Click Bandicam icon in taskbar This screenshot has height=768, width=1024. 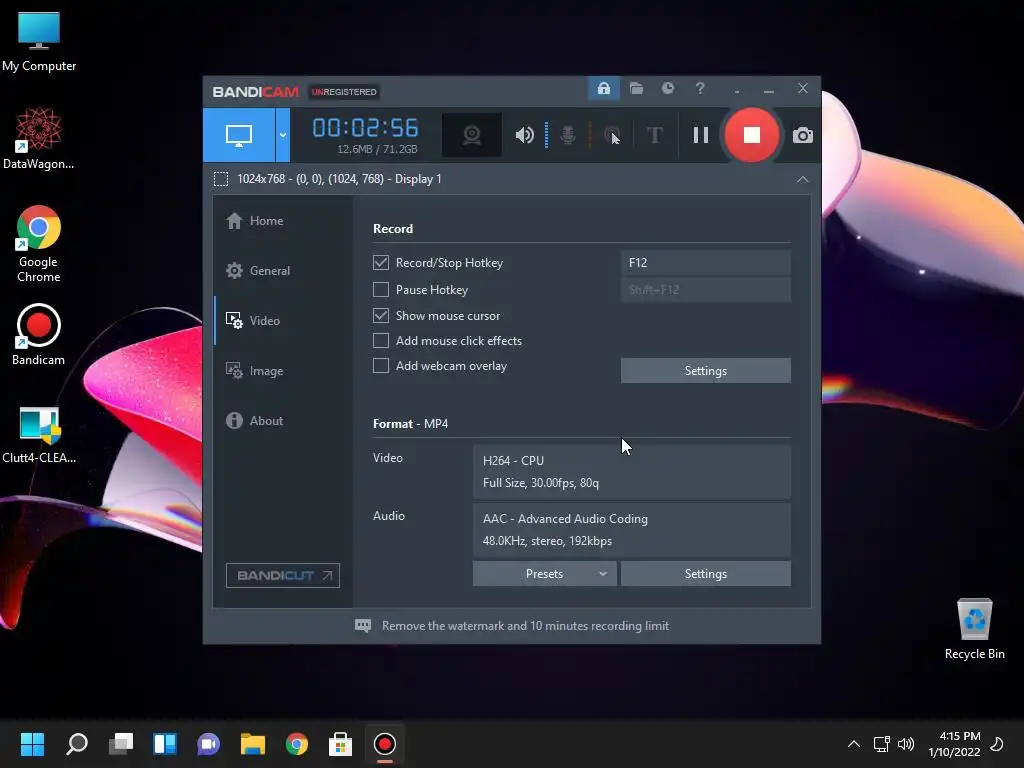(x=385, y=744)
